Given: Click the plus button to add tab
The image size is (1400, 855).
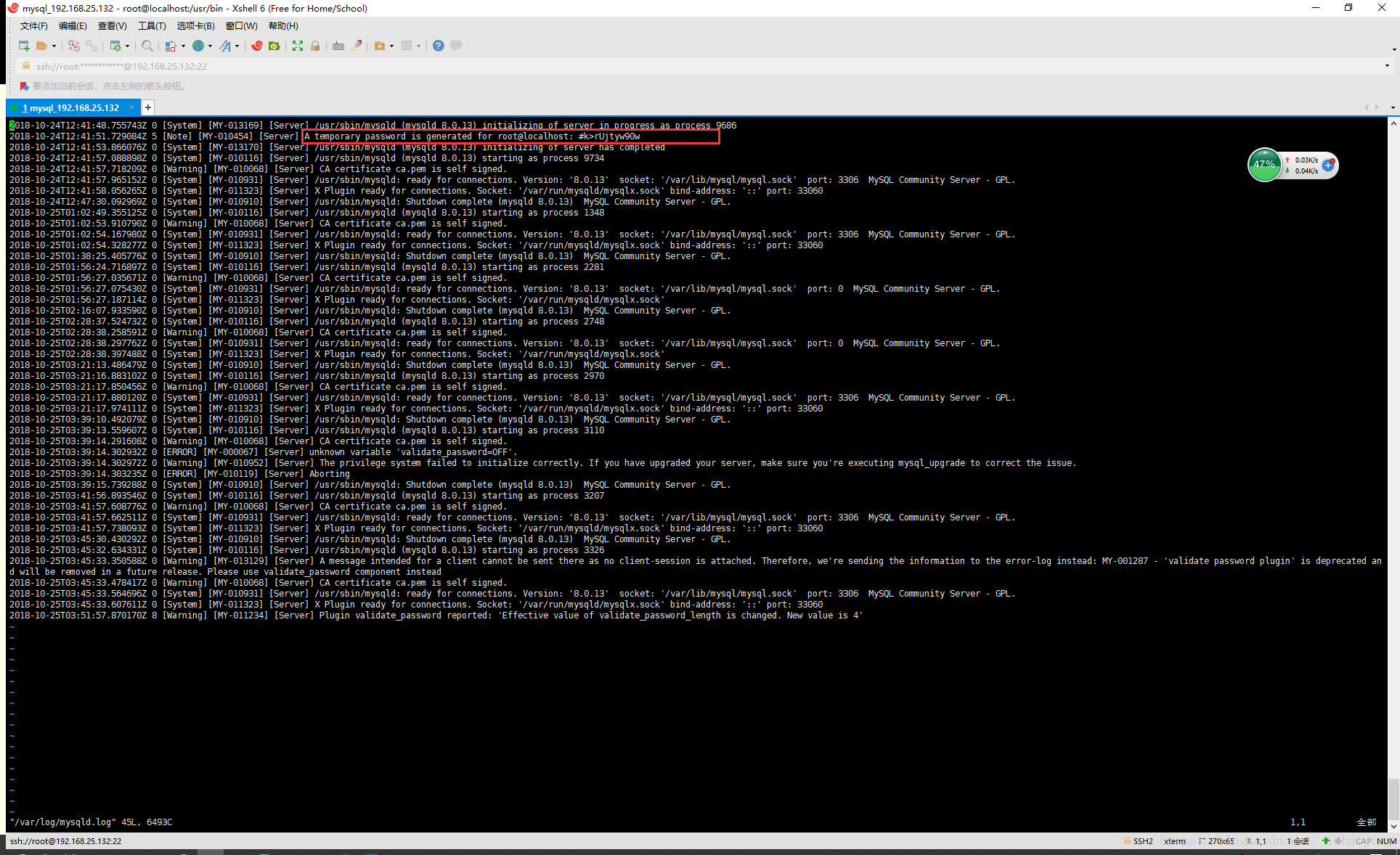Looking at the screenshot, I should 148,107.
